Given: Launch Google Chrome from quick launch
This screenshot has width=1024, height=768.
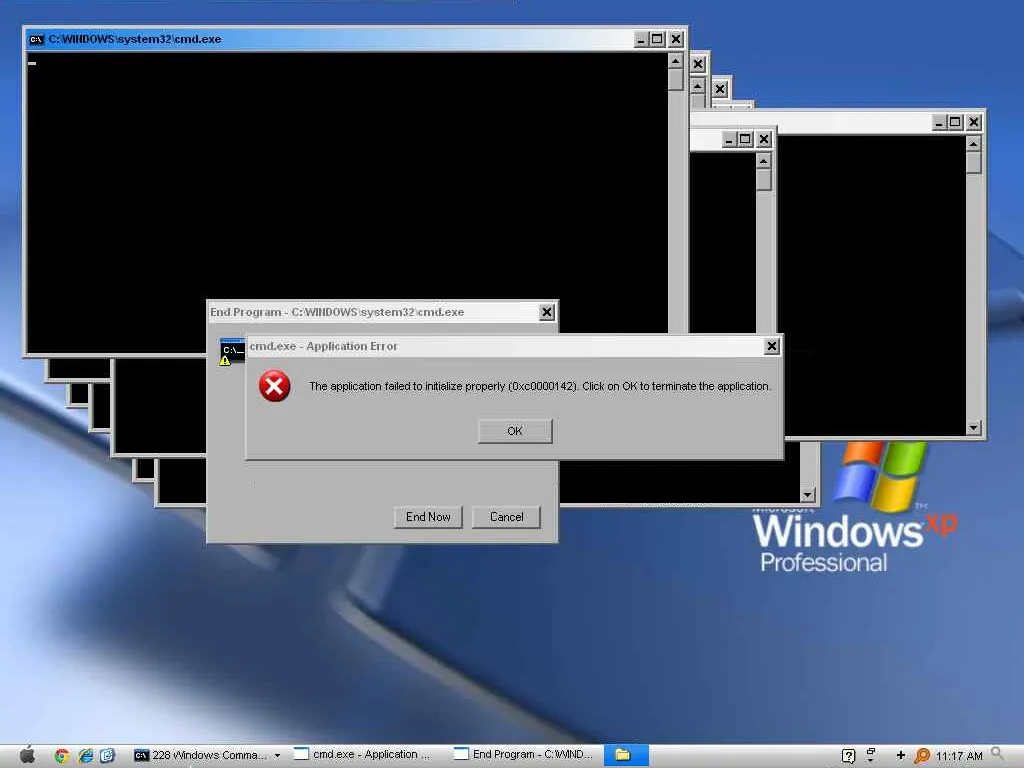Looking at the screenshot, I should point(62,756).
